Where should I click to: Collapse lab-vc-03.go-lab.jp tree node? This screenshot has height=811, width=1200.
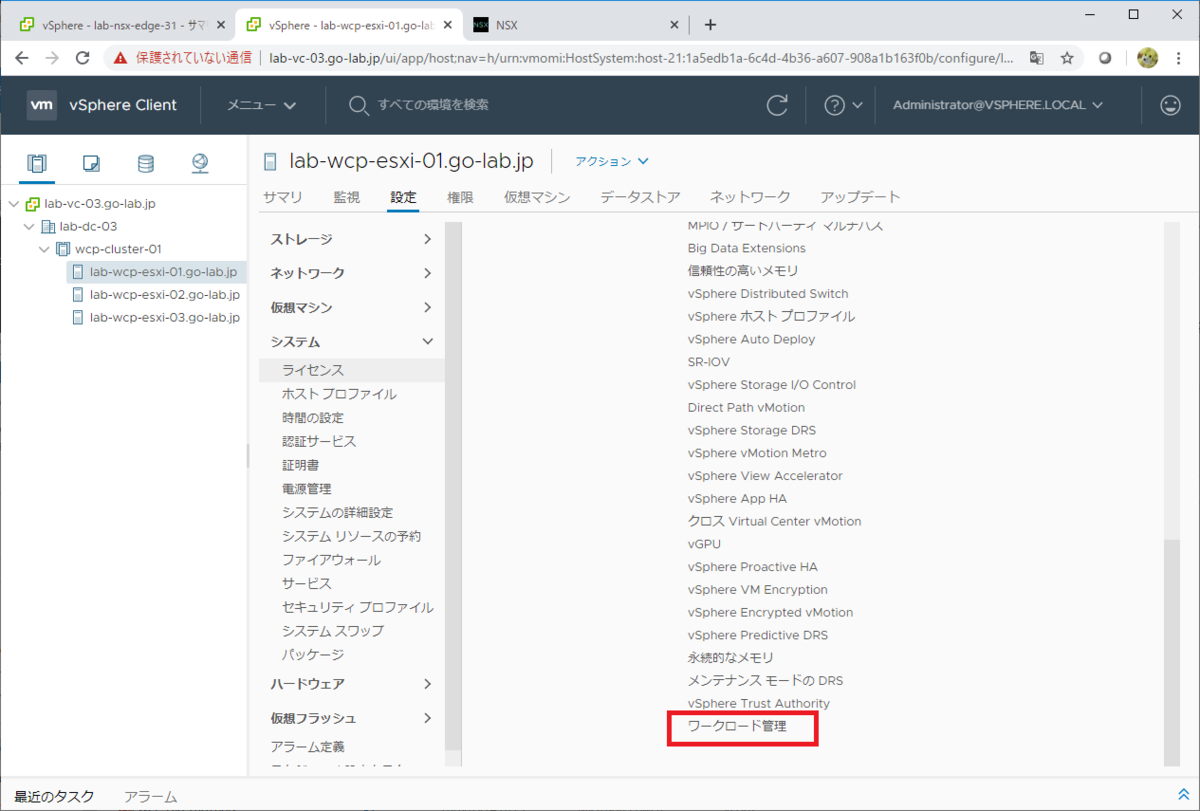pyautogui.click(x=13, y=203)
